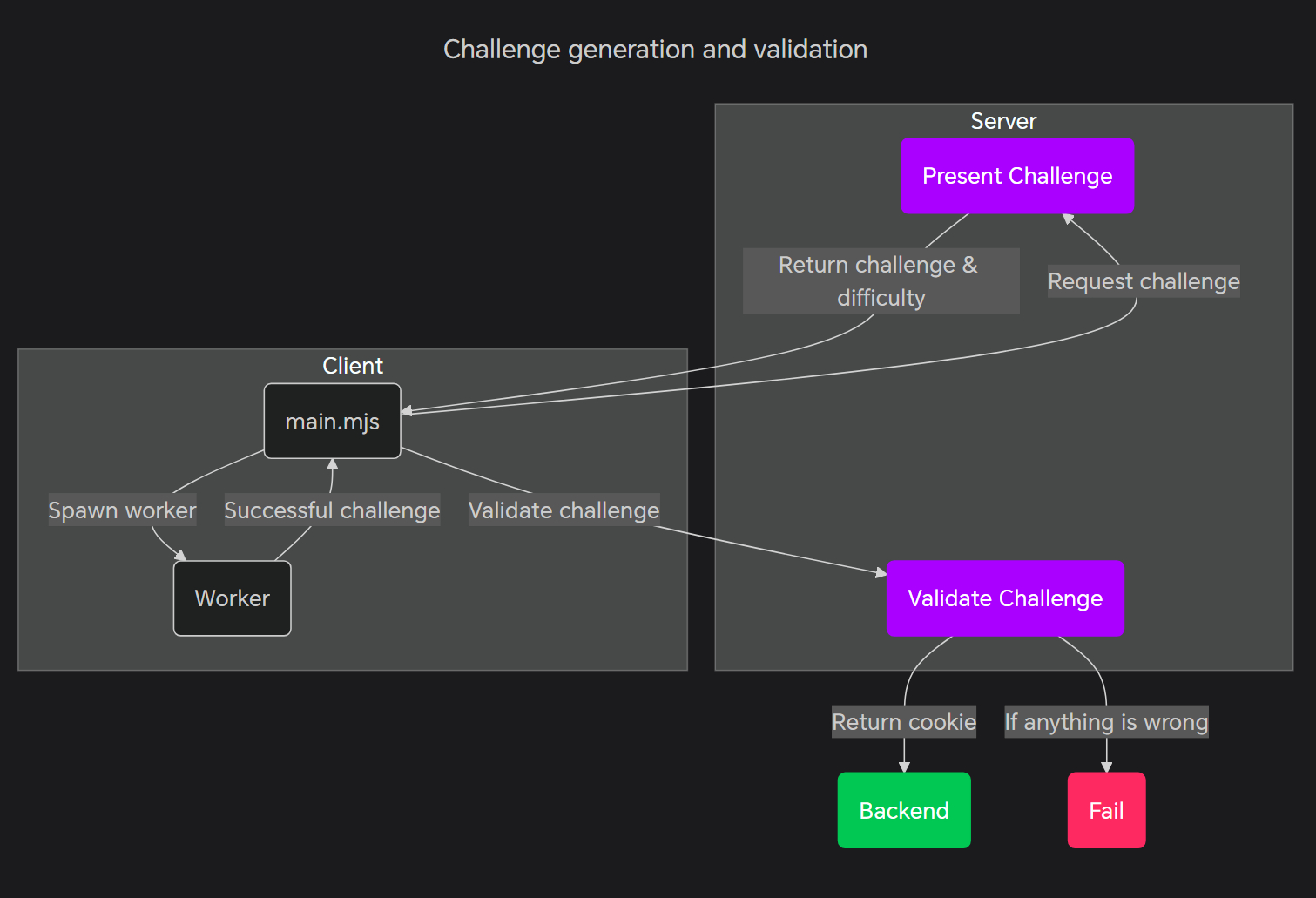Screen dimensions: 1316x898
Task: Select the Worker node
Action: pos(232,598)
